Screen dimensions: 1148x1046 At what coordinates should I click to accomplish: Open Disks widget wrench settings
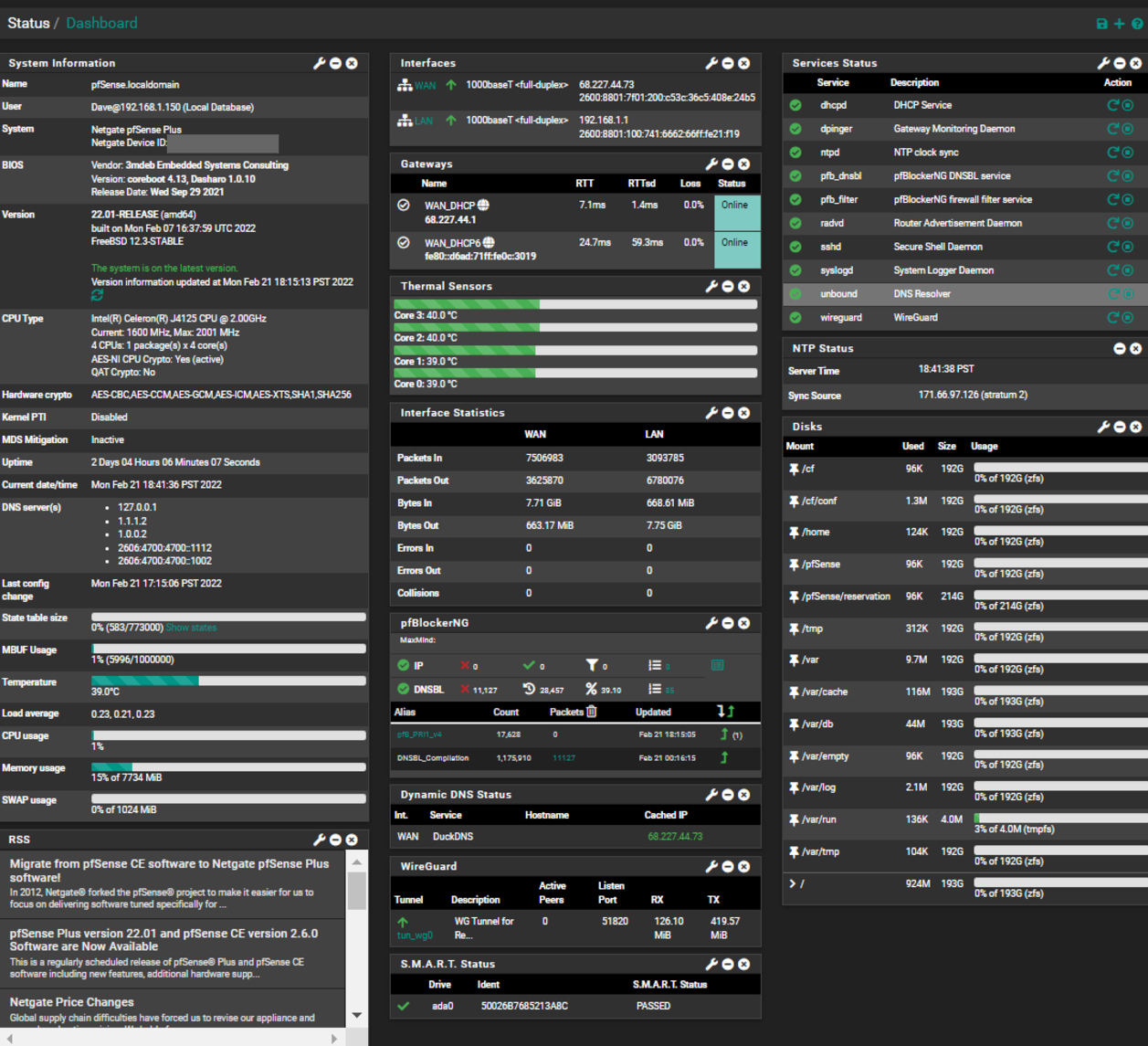coord(1103,427)
